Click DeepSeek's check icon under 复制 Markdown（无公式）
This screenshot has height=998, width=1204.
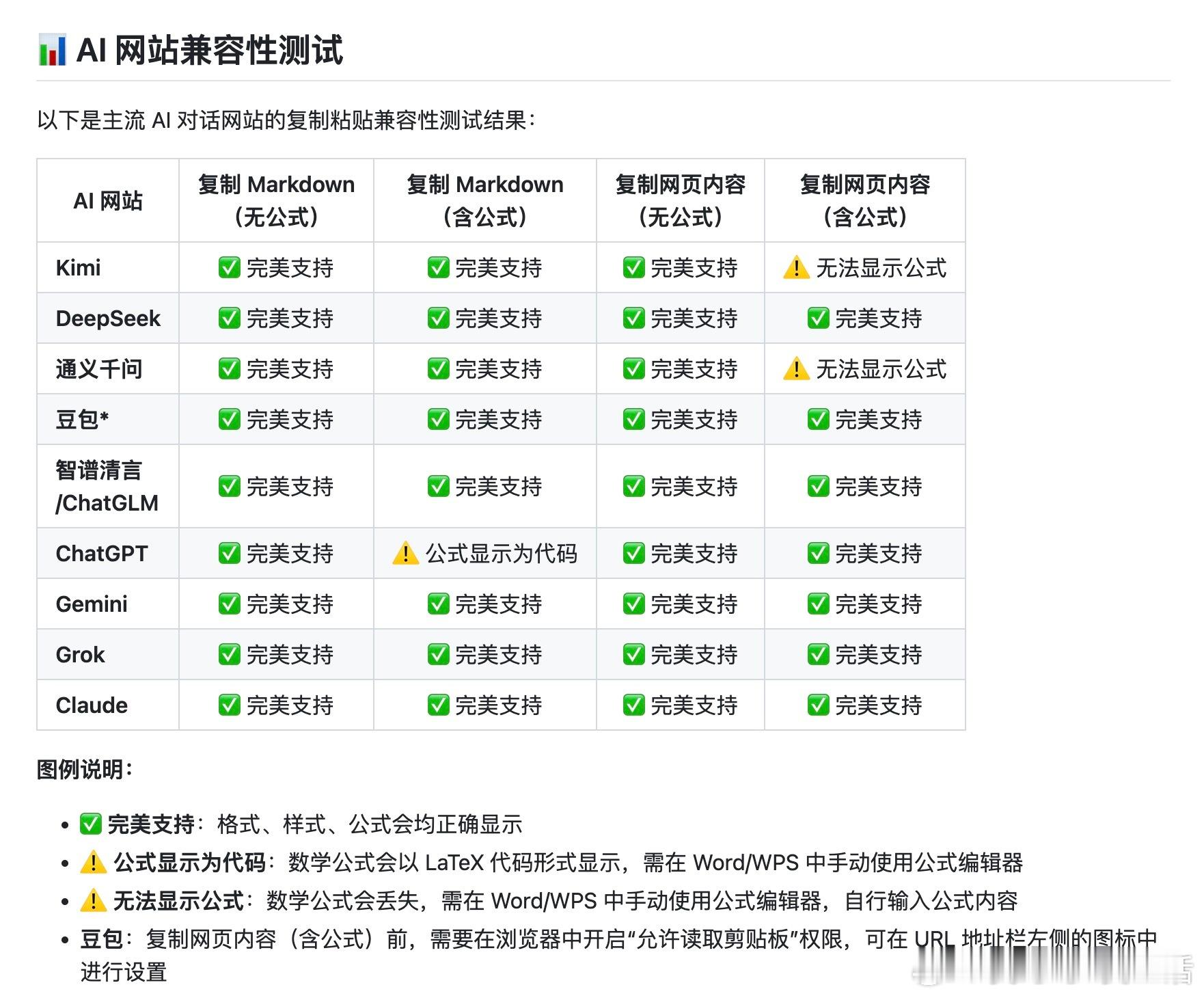(230, 318)
